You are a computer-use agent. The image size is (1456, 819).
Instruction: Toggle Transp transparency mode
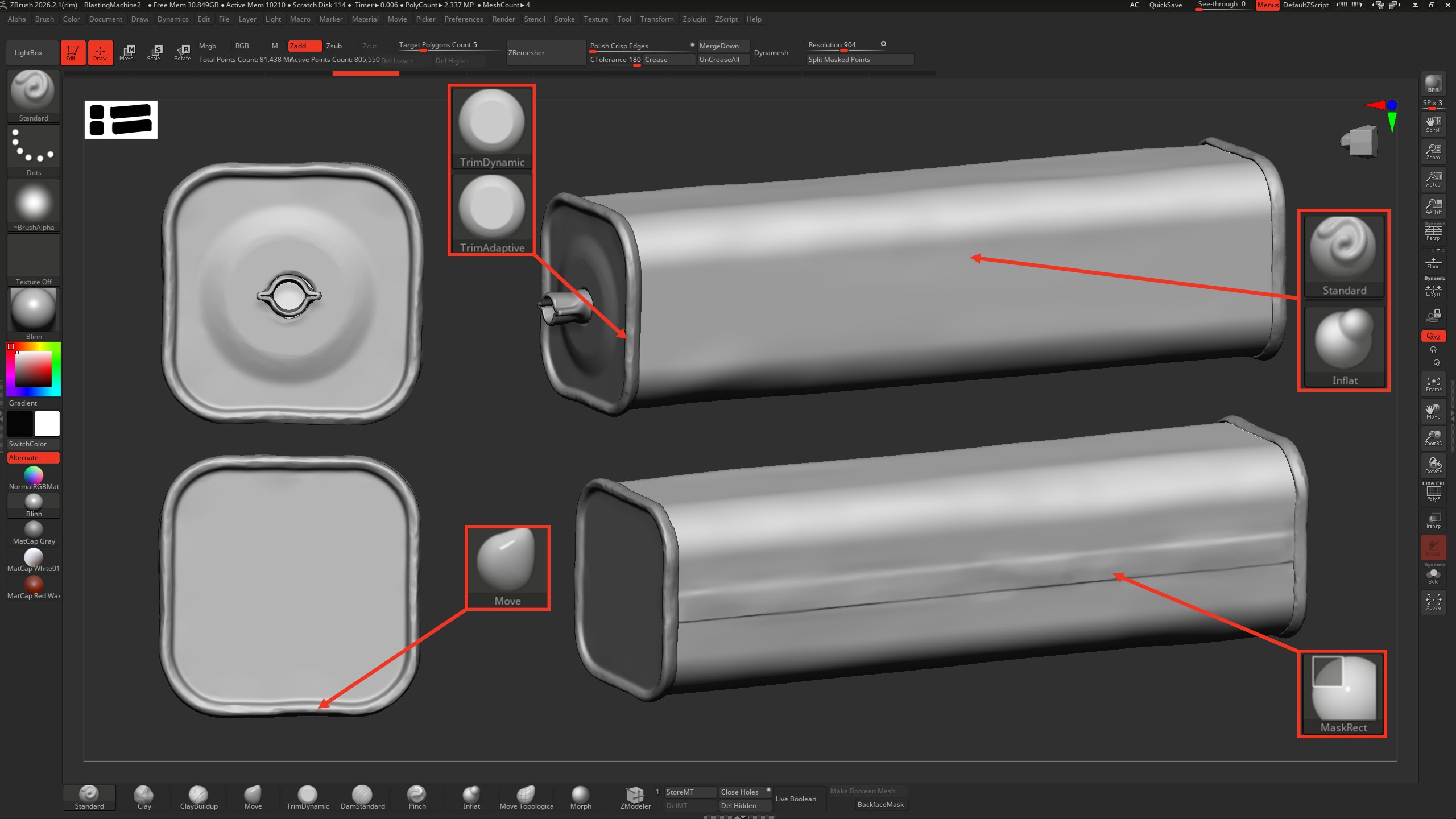pos(1433,520)
